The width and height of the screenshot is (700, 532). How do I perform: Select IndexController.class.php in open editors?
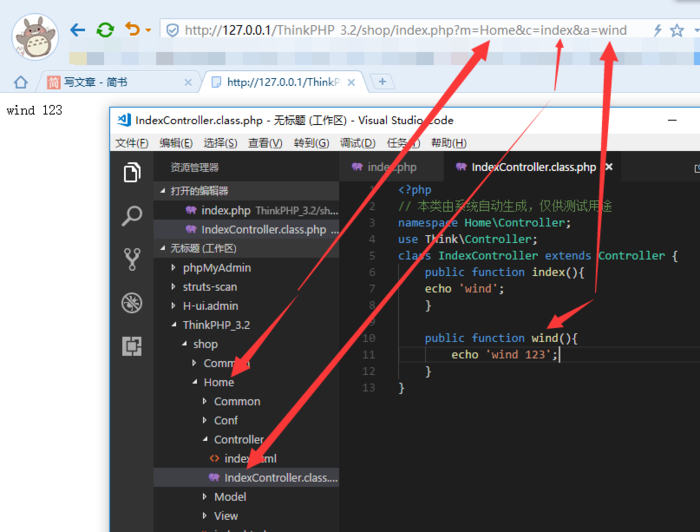[246, 229]
